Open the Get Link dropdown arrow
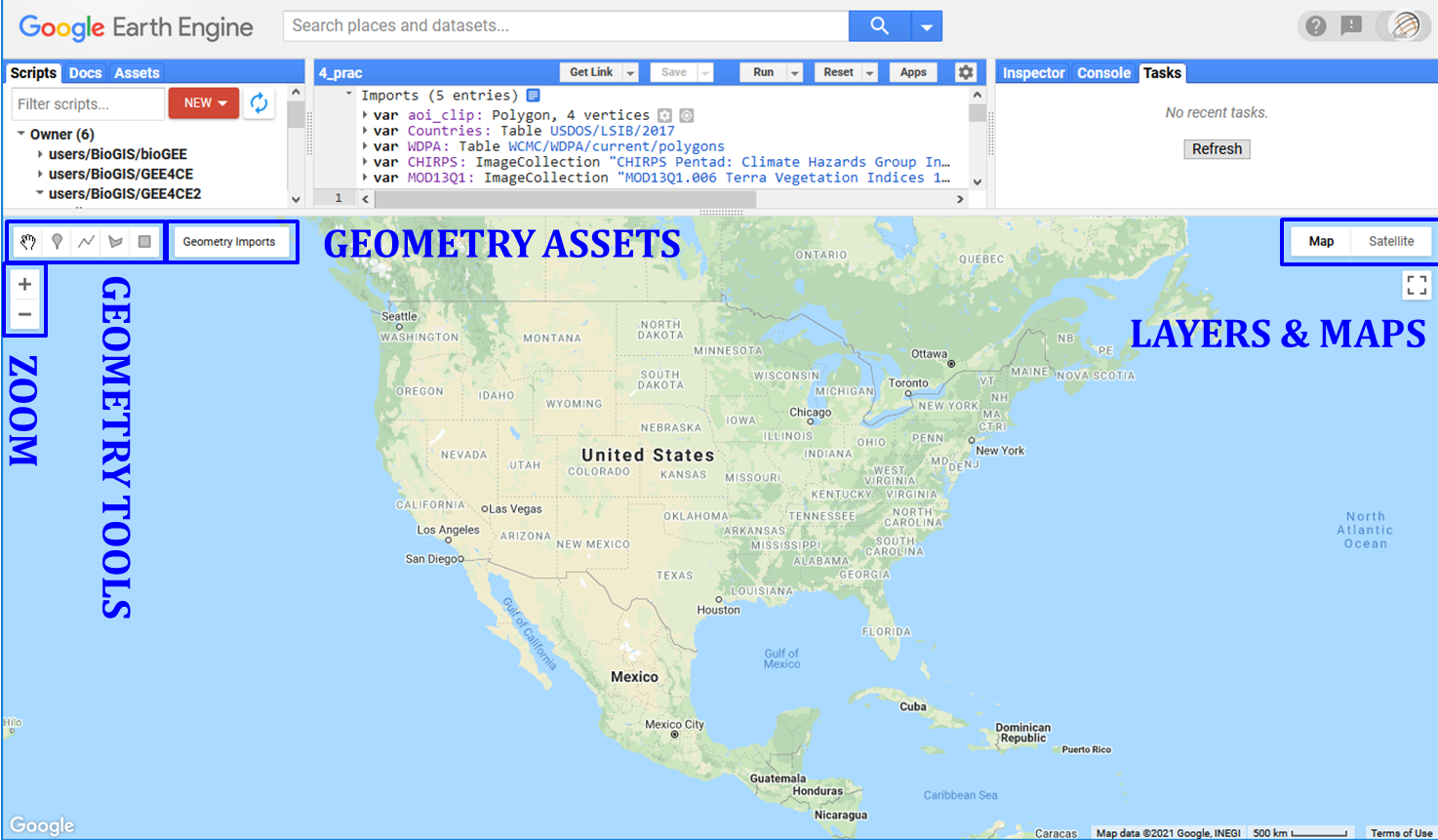Viewport: 1438px width, 840px height. tap(630, 73)
